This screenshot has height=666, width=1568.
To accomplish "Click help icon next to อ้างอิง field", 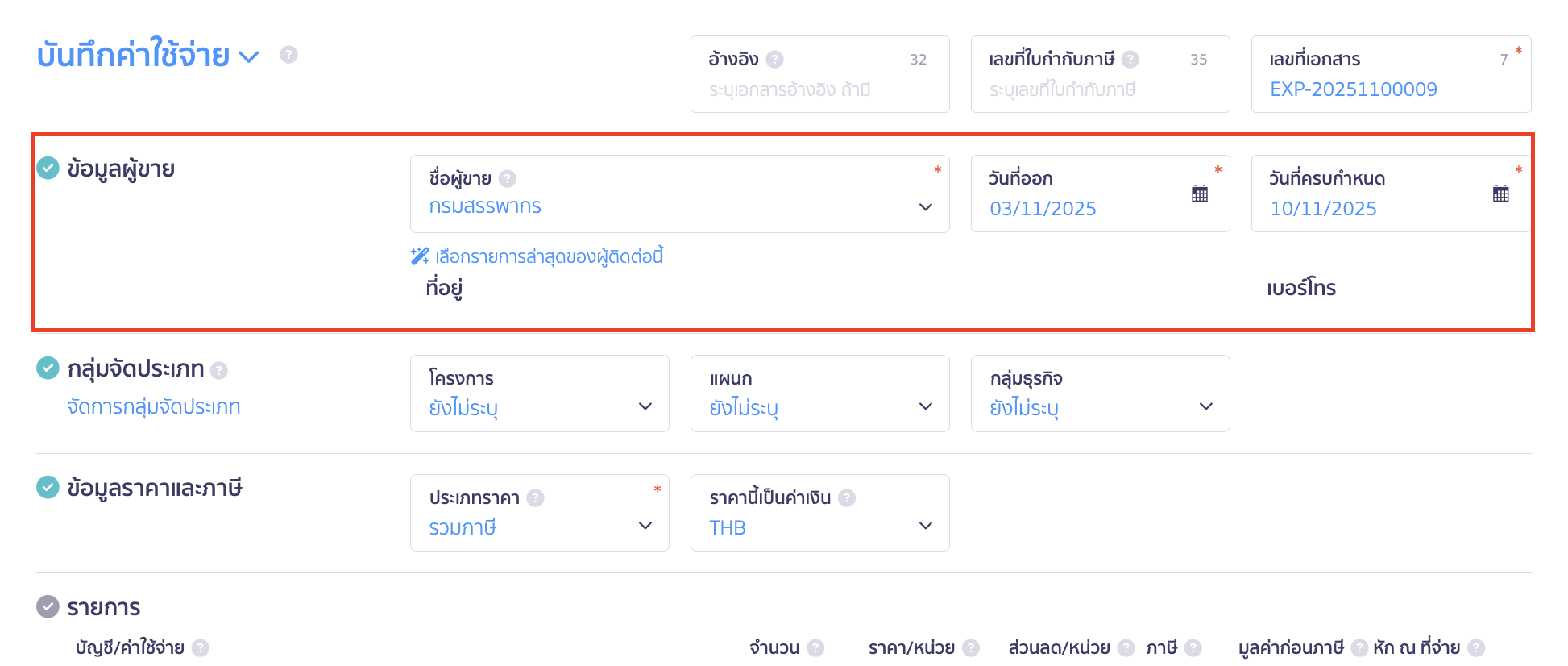I will (775, 58).
